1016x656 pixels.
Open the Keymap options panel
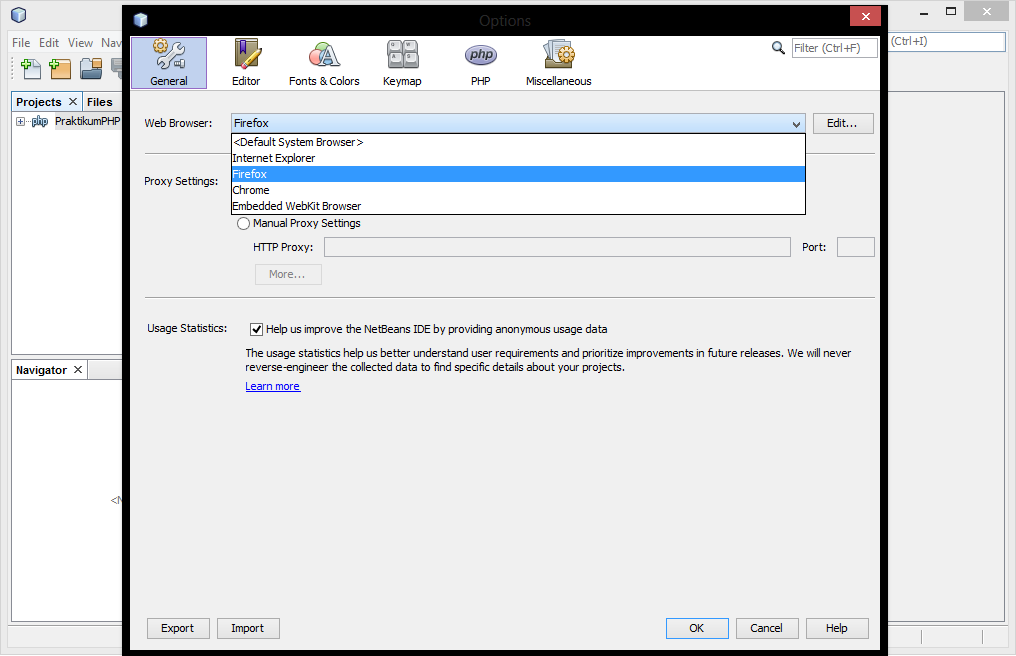(x=402, y=62)
